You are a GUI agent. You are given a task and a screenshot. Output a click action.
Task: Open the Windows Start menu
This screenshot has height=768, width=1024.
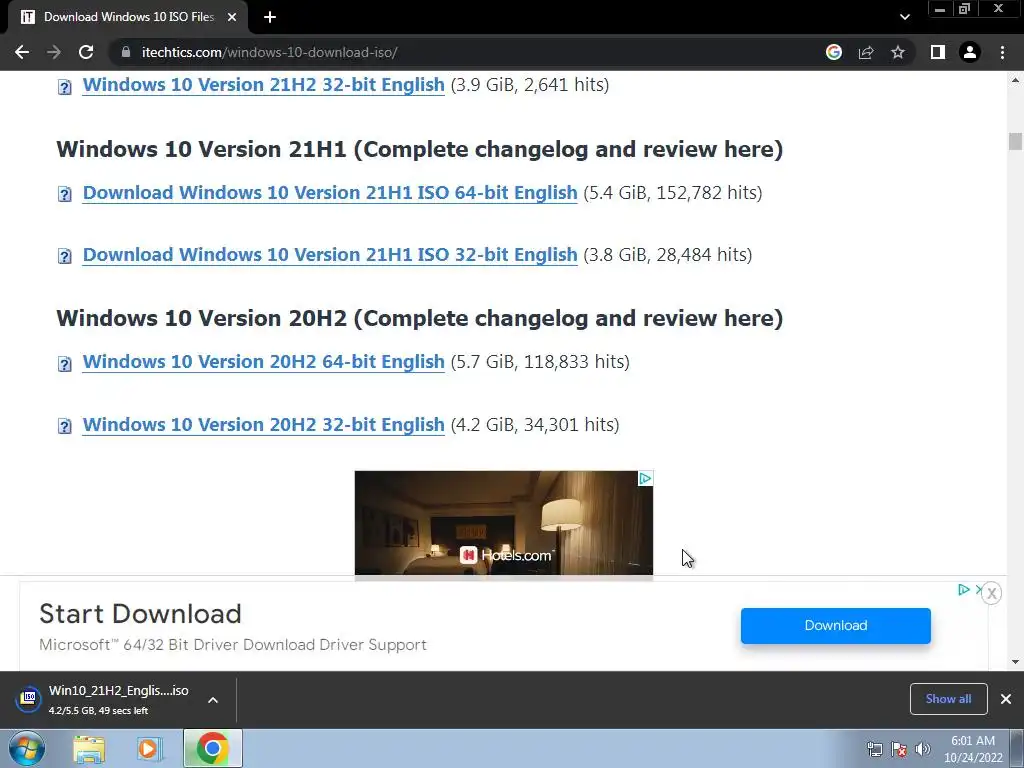pos(27,748)
